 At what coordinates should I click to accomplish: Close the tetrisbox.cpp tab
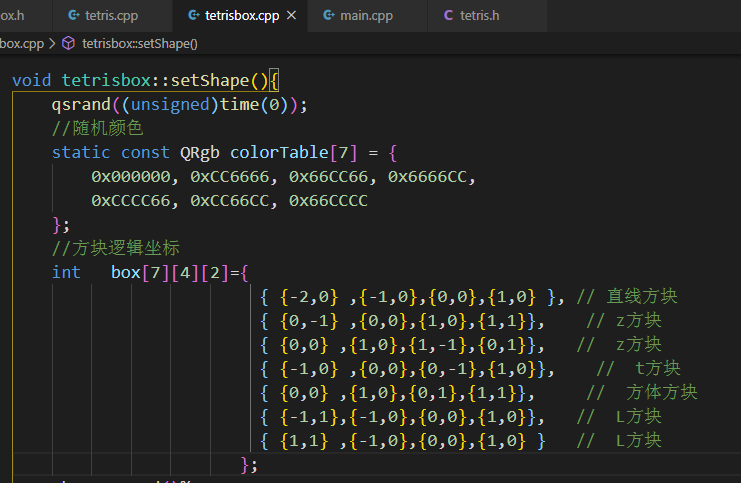[292, 16]
